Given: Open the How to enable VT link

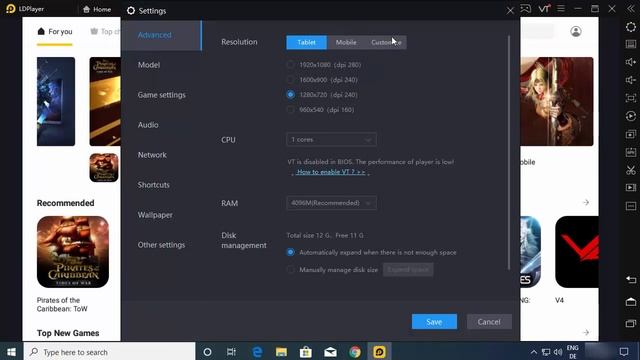Looking at the screenshot, I should pyautogui.click(x=331, y=172).
